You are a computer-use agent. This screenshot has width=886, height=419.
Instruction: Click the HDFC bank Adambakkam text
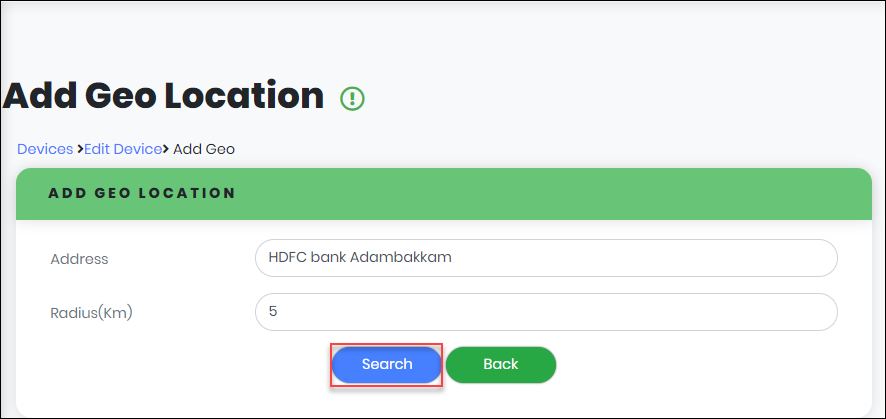tap(360, 258)
